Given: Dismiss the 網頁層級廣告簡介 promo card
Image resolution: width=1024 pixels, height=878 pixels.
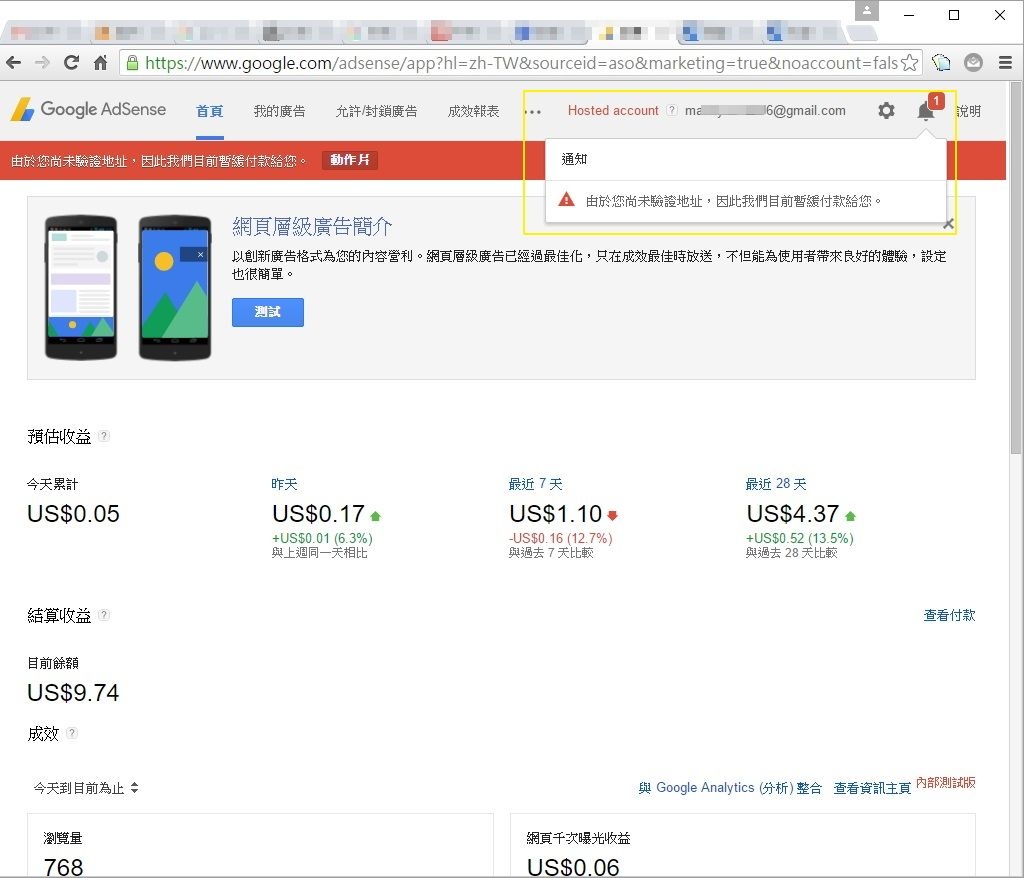Looking at the screenshot, I should [x=949, y=224].
